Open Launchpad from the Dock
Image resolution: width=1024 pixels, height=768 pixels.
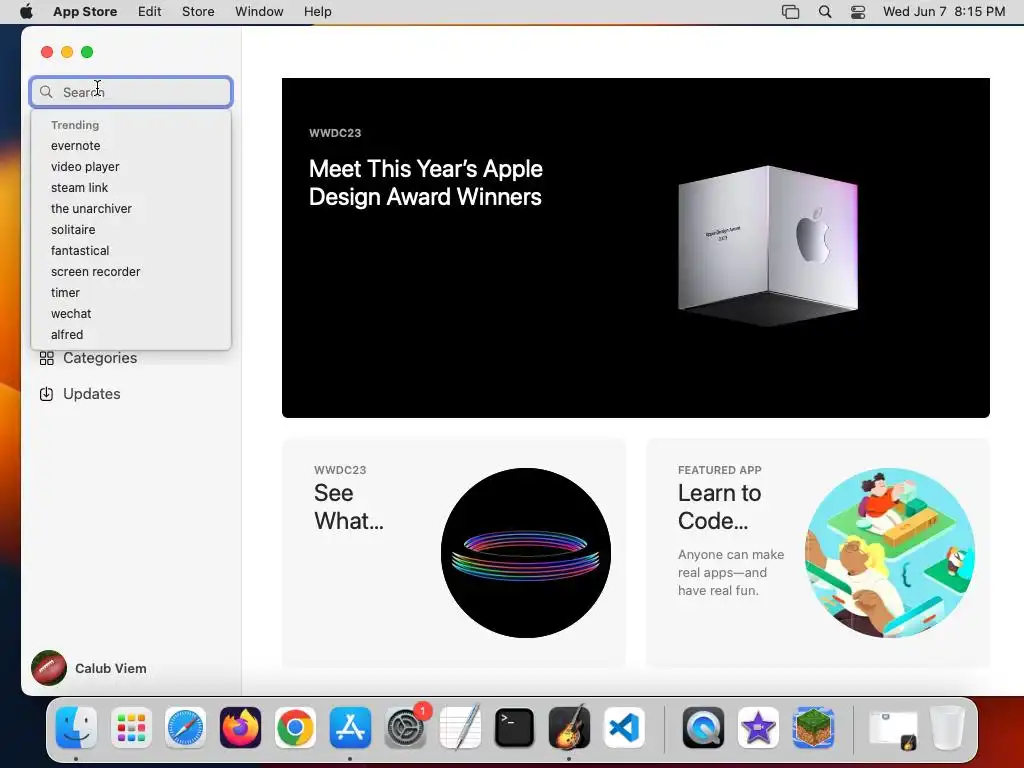click(x=131, y=728)
